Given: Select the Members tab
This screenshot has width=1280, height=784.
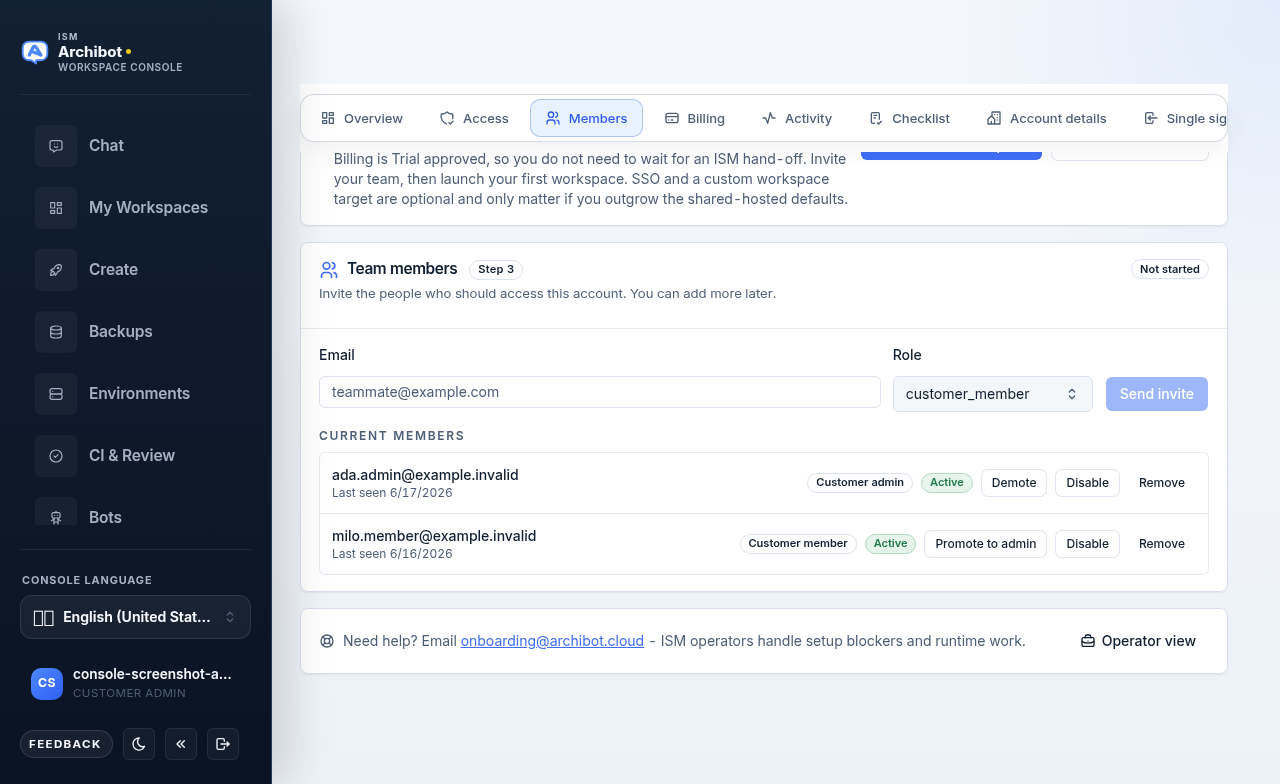Looking at the screenshot, I should coord(586,118).
